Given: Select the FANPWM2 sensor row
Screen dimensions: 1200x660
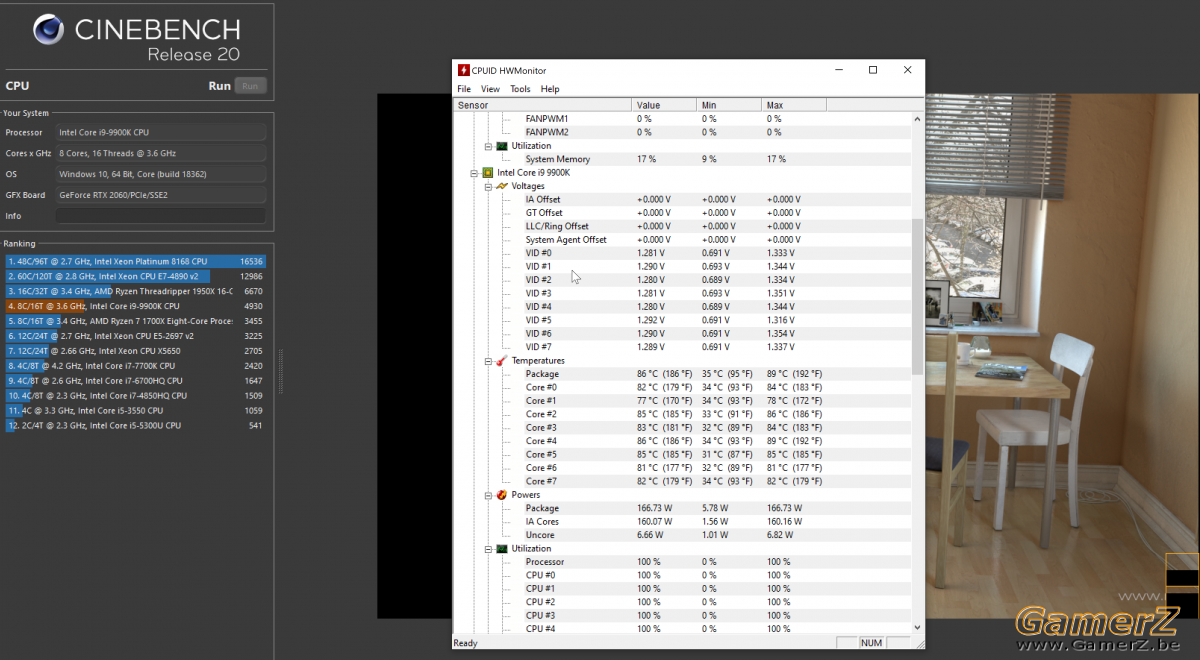Looking at the screenshot, I should tap(683, 132).
